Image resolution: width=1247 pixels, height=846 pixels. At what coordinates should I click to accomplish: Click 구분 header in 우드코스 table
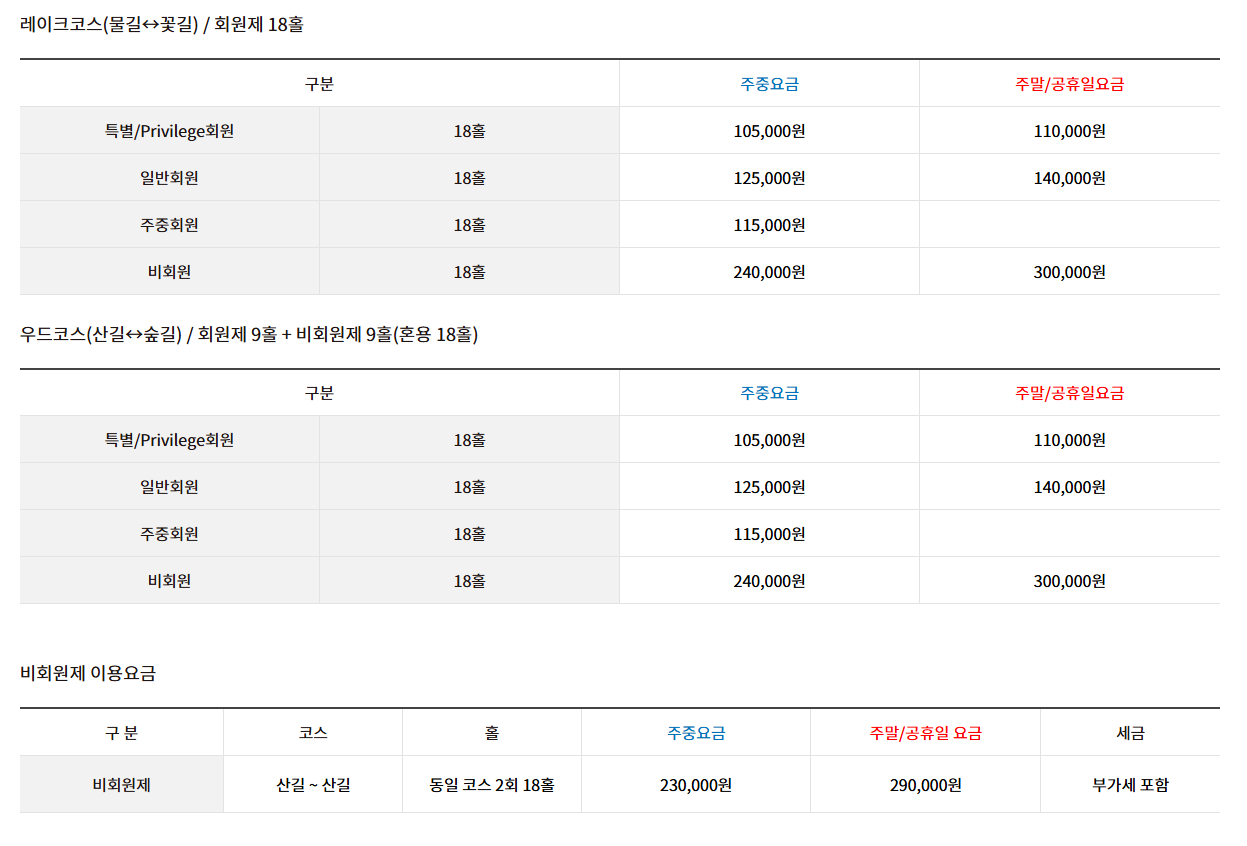[x=319, y=393]
